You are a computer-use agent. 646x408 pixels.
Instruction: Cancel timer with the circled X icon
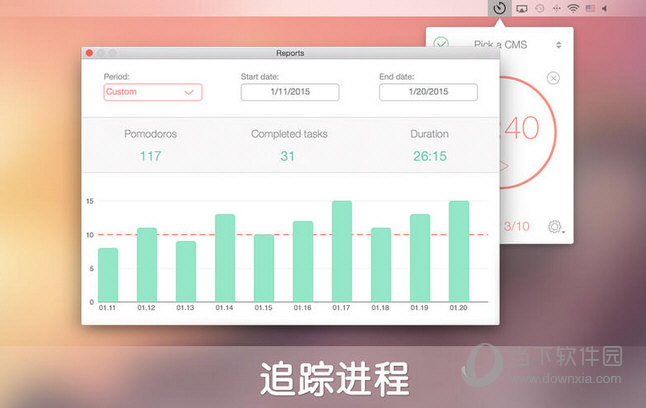pos(553,78)
